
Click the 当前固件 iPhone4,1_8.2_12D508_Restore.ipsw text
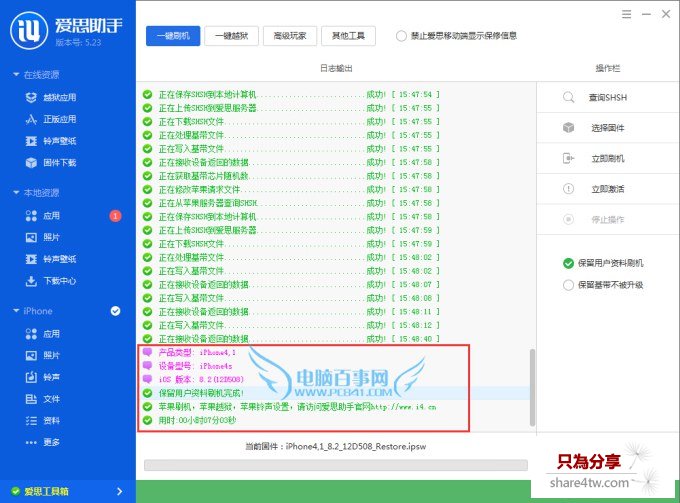pyautogui.click(x=336, y=446)
